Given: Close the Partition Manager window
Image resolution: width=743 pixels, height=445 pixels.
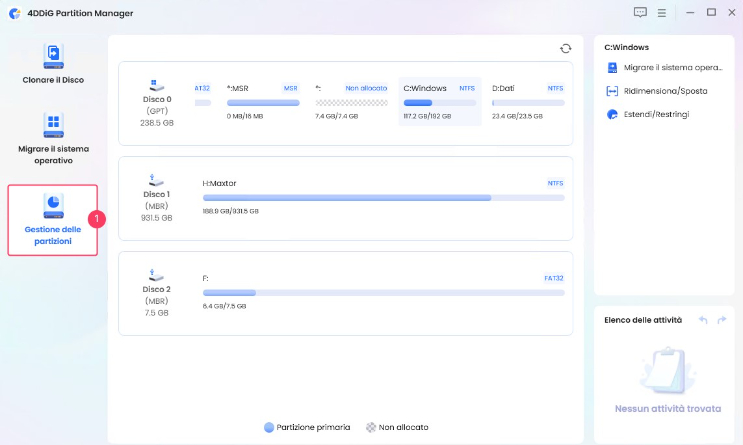Looking at the screenshot, I should click(x=732, y=13).
